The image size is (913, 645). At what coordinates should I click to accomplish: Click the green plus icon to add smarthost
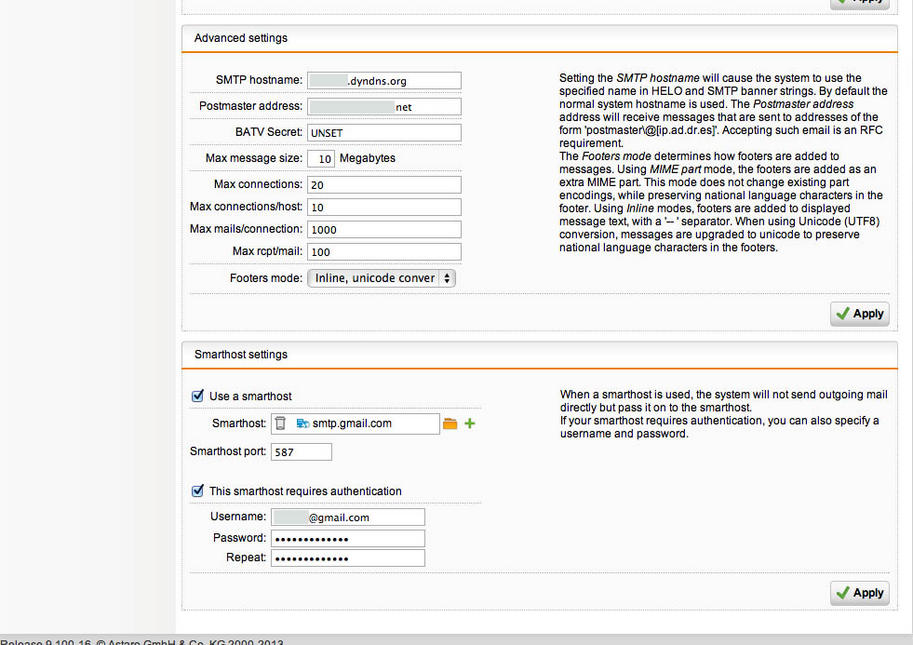click(470, 424)
